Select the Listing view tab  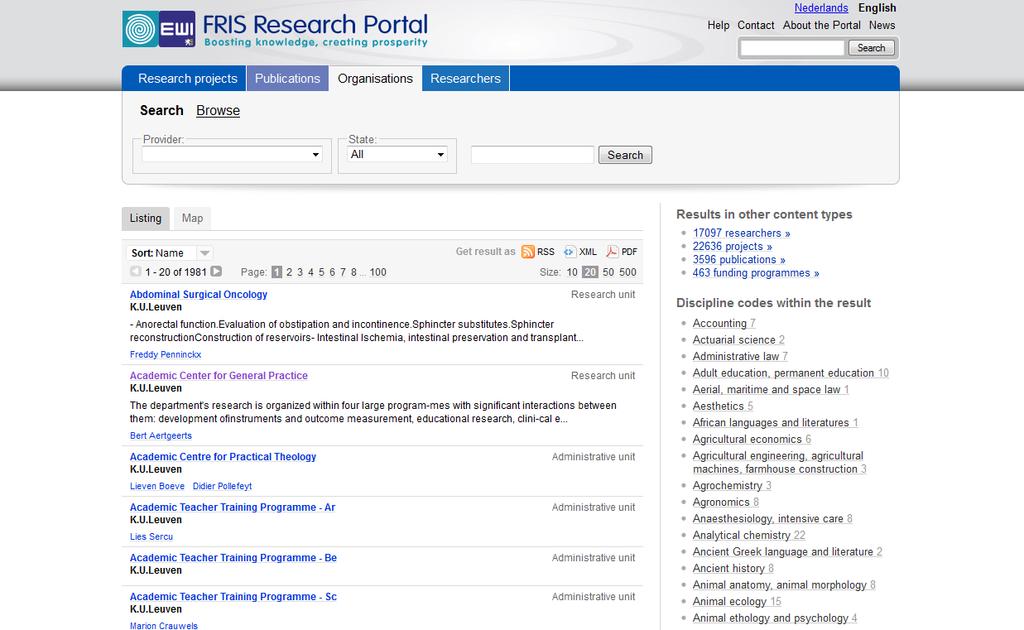pyautogui.click(x=146, y=218)
